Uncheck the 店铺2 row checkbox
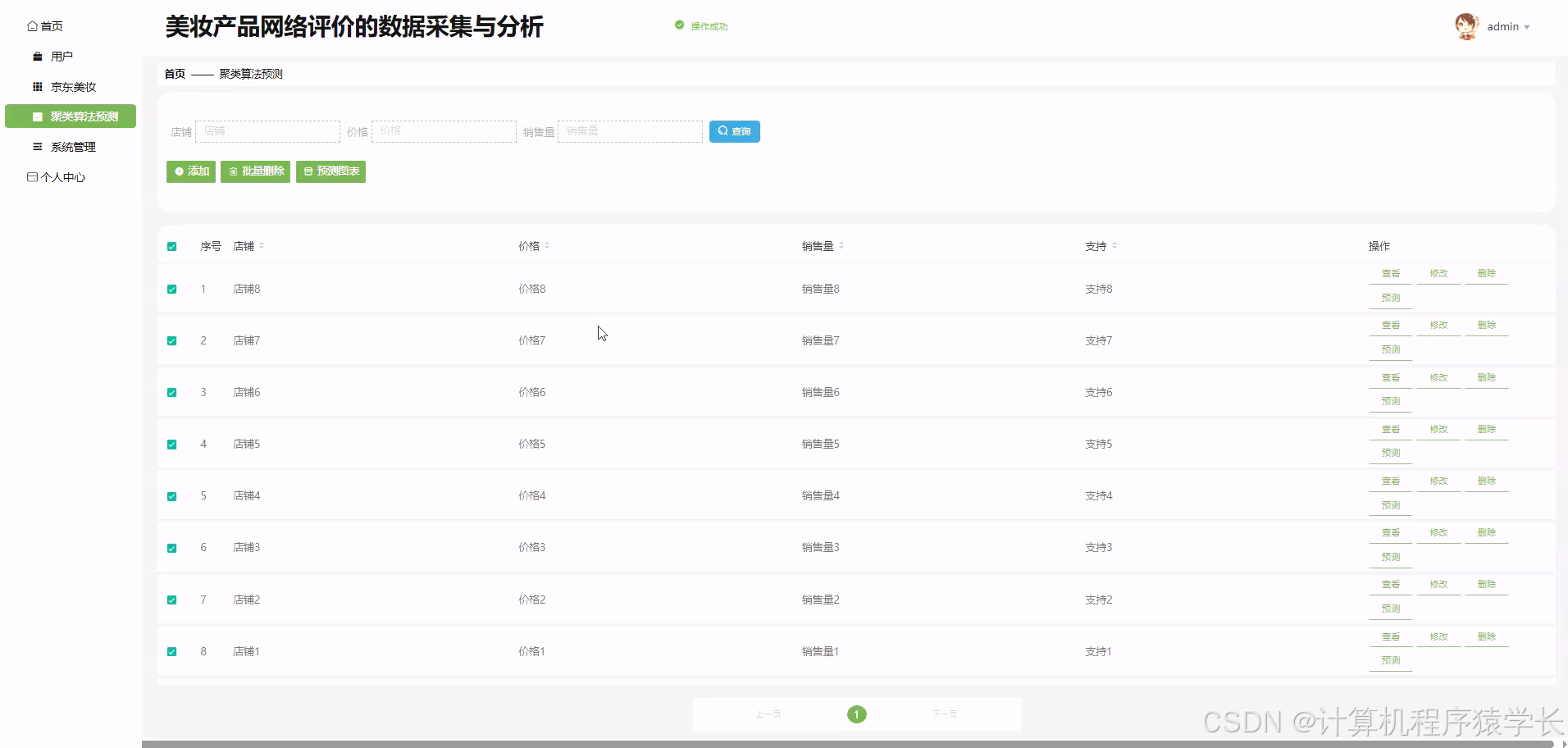 pos(172,600)
